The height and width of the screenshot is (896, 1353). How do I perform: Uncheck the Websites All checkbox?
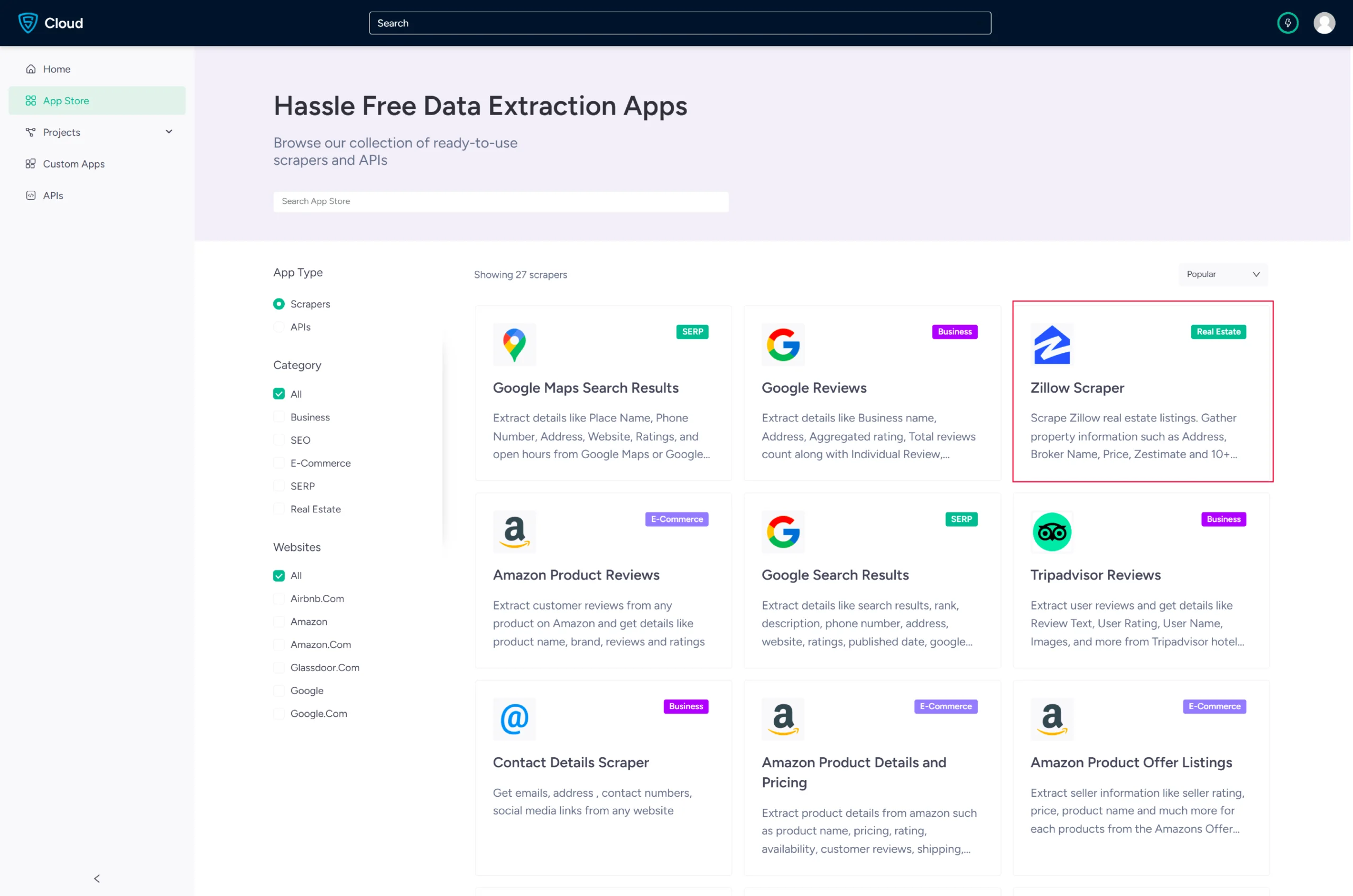279,575
